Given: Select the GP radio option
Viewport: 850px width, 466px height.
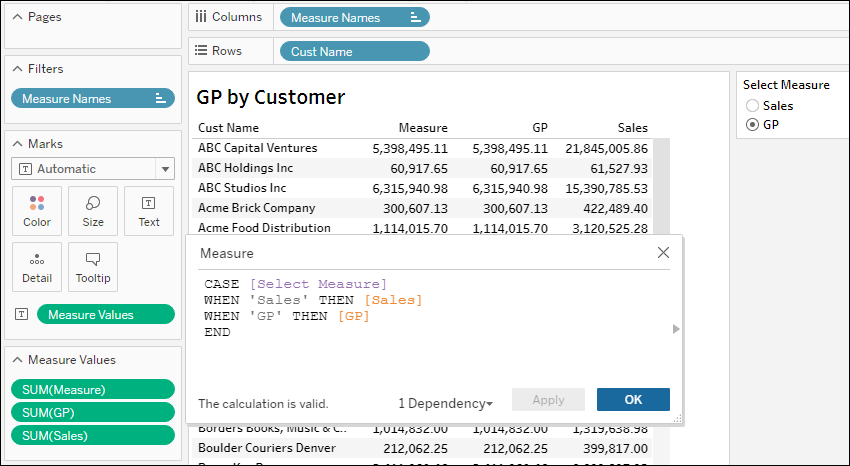Looking at the screenshot, I should pos(753,125).
